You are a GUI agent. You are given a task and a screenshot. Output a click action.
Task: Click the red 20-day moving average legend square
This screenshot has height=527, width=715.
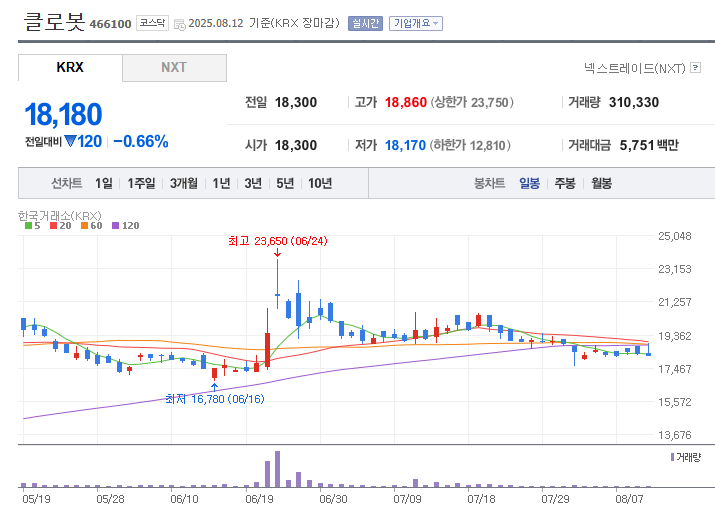click(53, 226)
